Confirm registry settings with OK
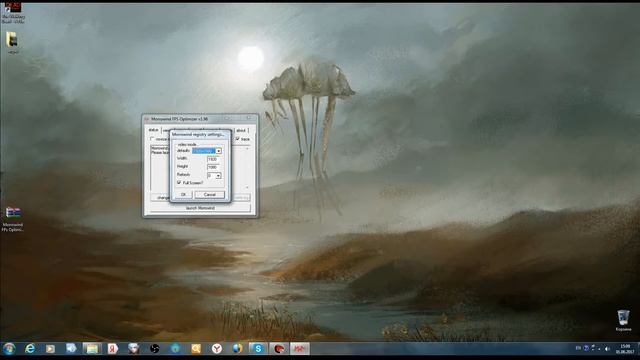The image size is (640, 360). 183,195
